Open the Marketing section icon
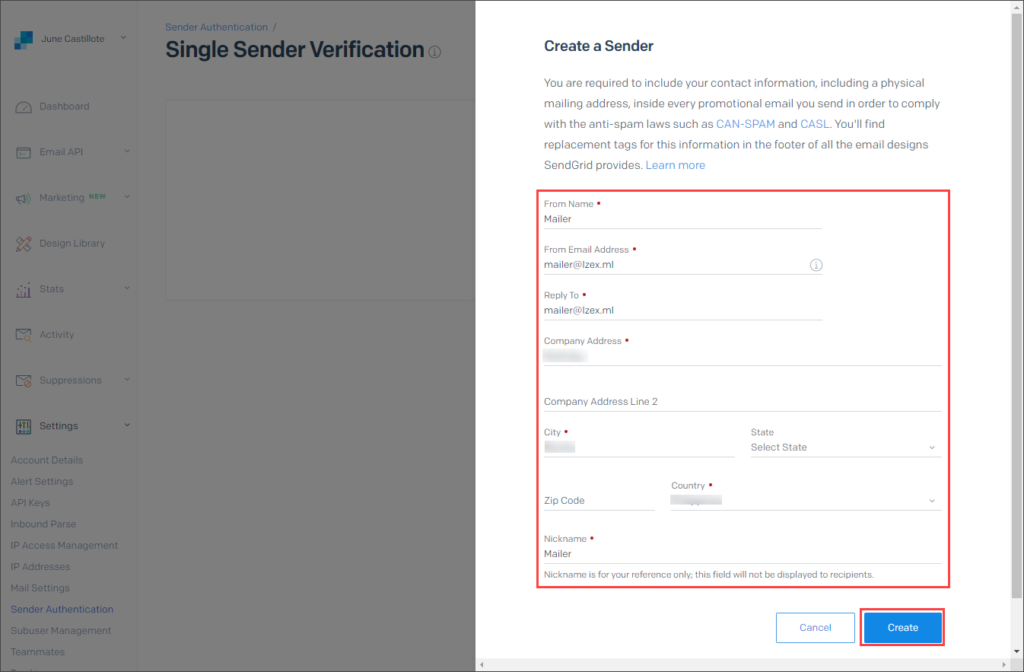Viewport: 1024px width, 672px height. point(22,197)
